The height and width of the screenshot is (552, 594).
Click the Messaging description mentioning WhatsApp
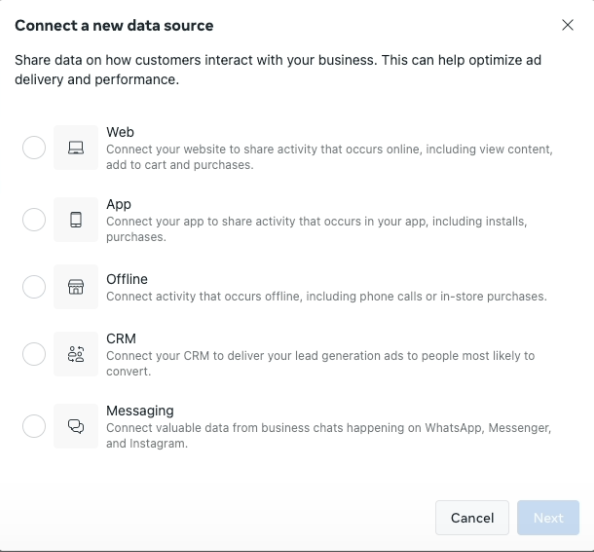click(328, 435)
